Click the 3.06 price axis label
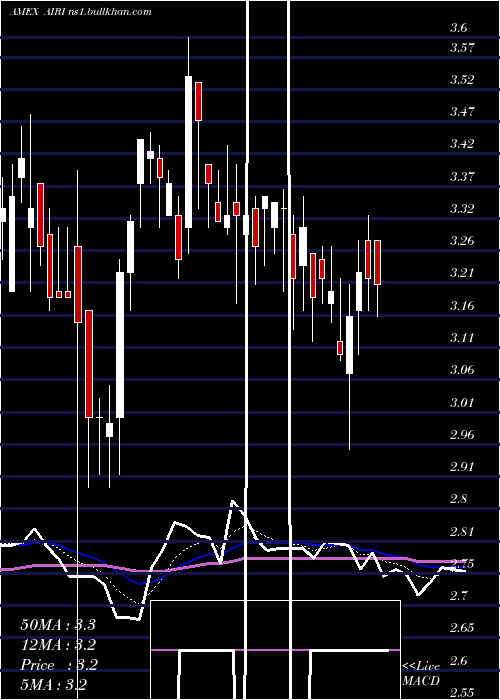This screenshot has width=500, height=700. click(x=462, y=370)
